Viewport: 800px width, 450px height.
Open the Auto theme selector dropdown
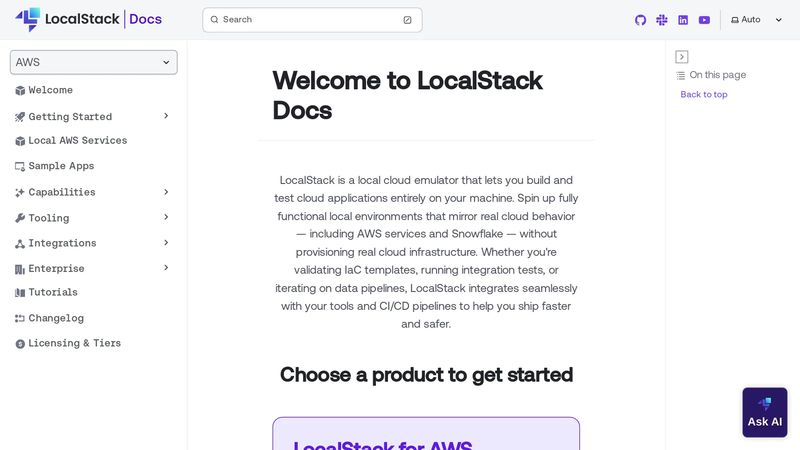757,20
